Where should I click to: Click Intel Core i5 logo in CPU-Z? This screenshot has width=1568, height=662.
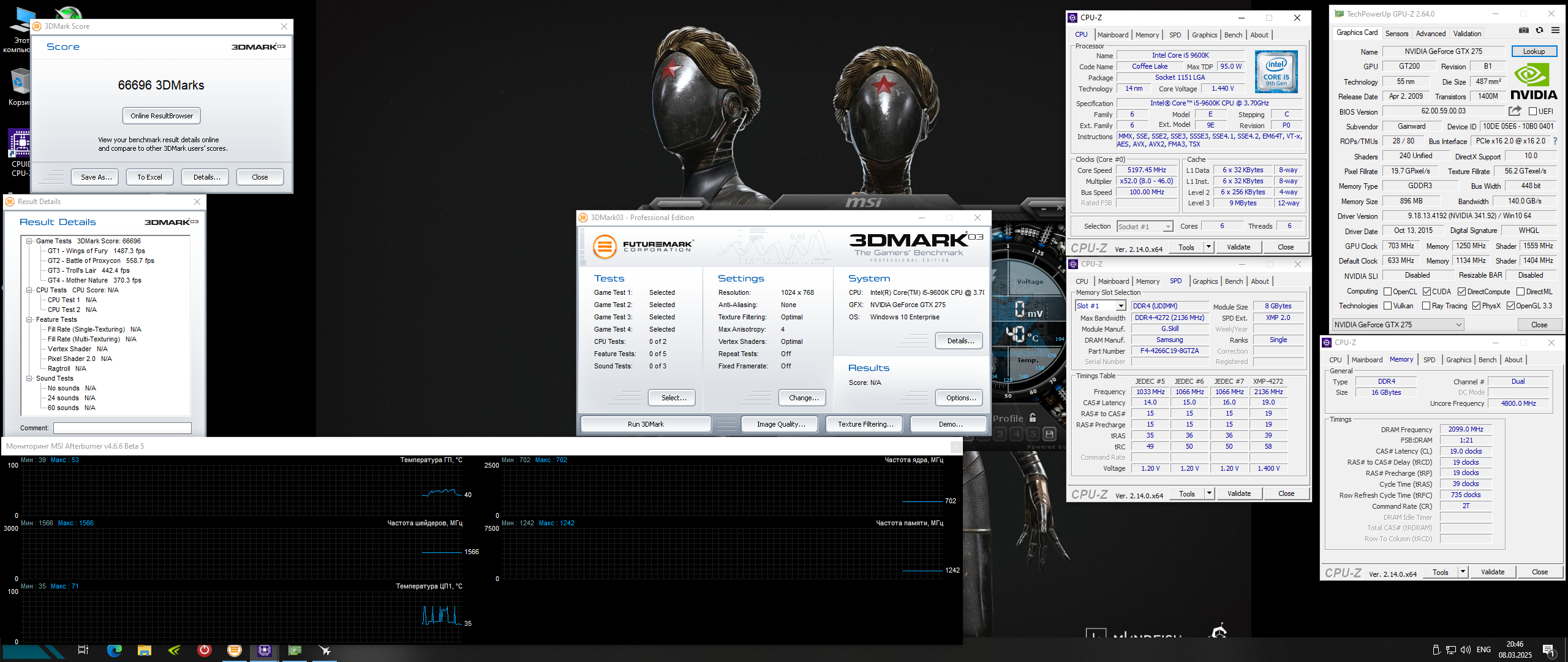1276,72
